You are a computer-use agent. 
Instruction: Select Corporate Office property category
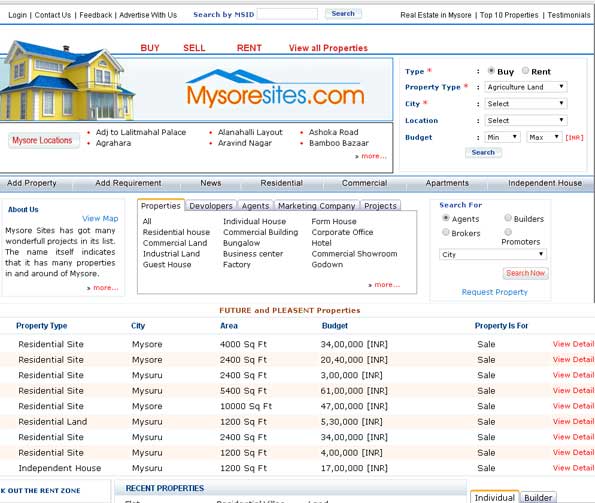342,232
